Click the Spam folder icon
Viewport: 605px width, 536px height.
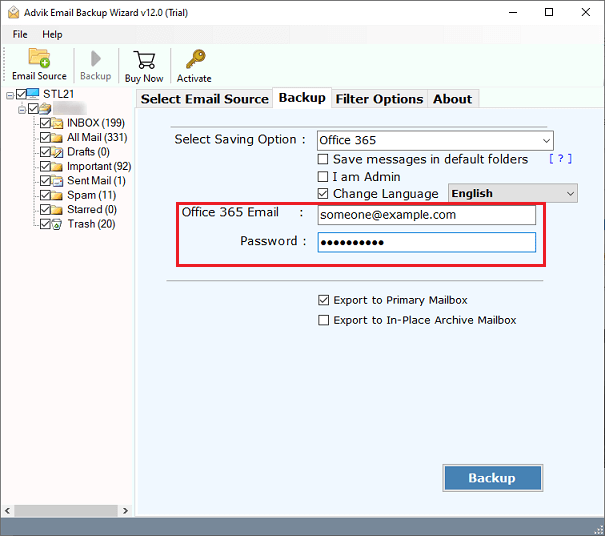pyautogui.click(x=57, y=195)
